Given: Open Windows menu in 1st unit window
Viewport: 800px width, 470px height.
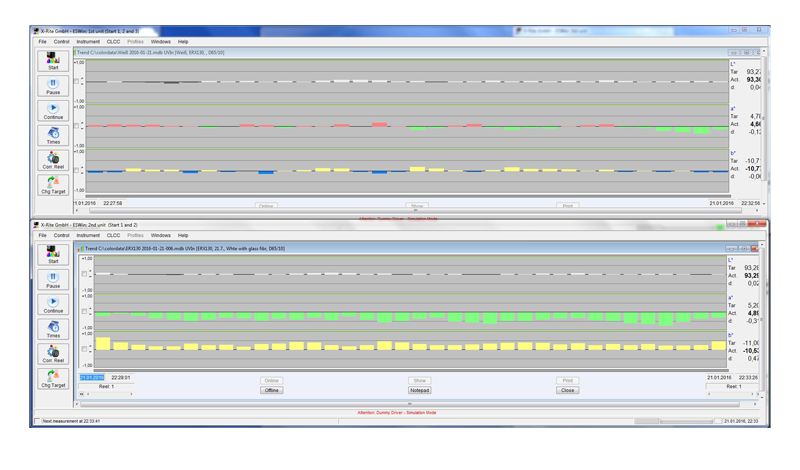Looking at the screenshot, I should [x=161, y=42].
